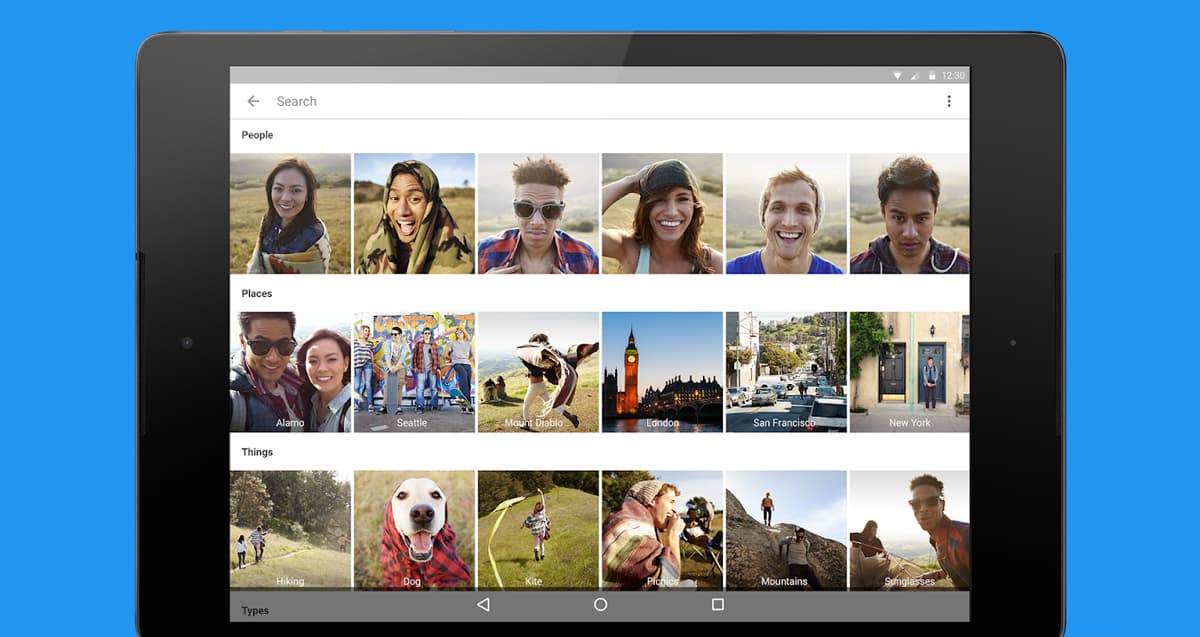Tap the battery icon in status bar
This screenshot has height=637, width=1200.
tap(931, 75)
